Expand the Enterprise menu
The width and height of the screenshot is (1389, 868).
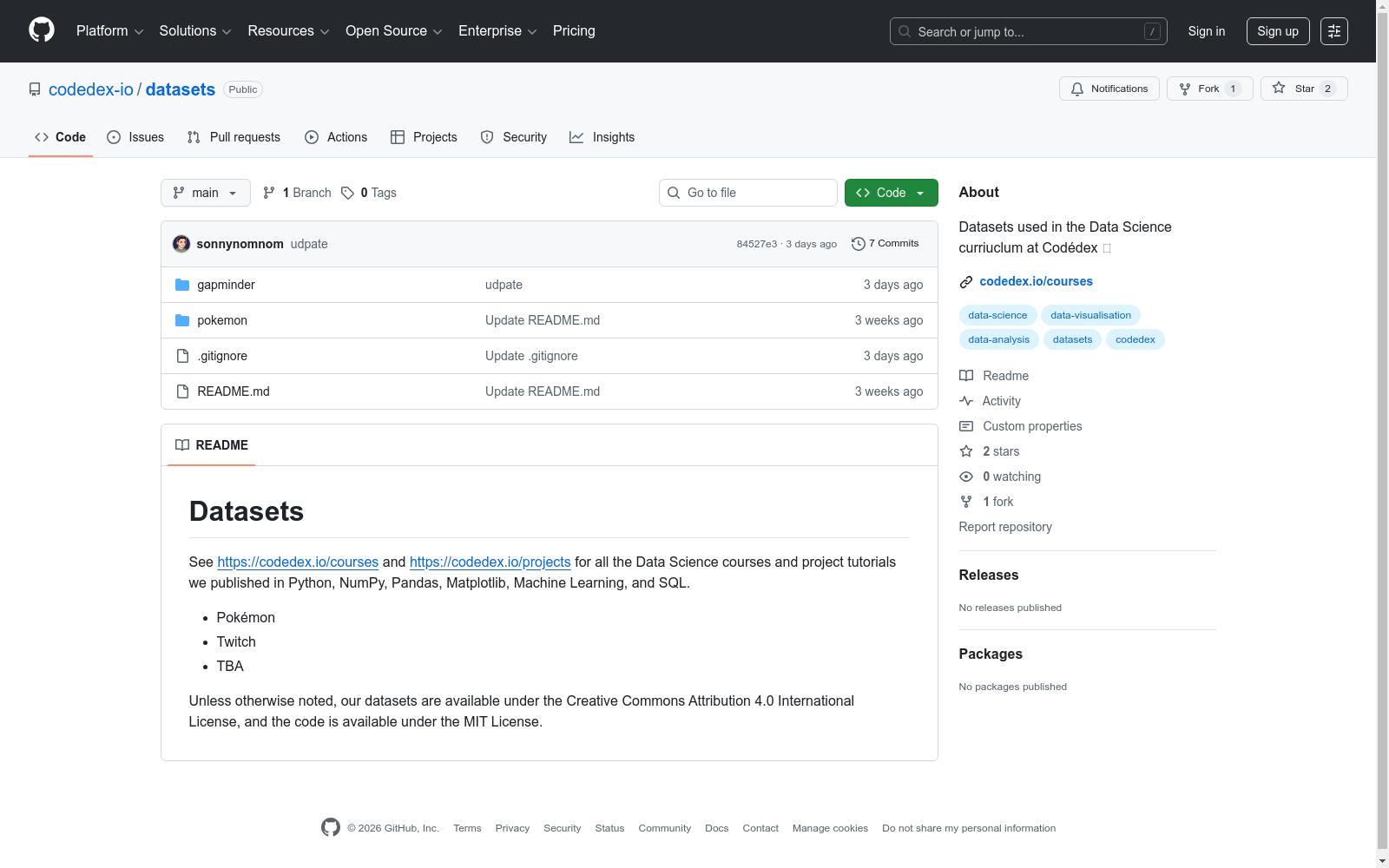(497, 31)
